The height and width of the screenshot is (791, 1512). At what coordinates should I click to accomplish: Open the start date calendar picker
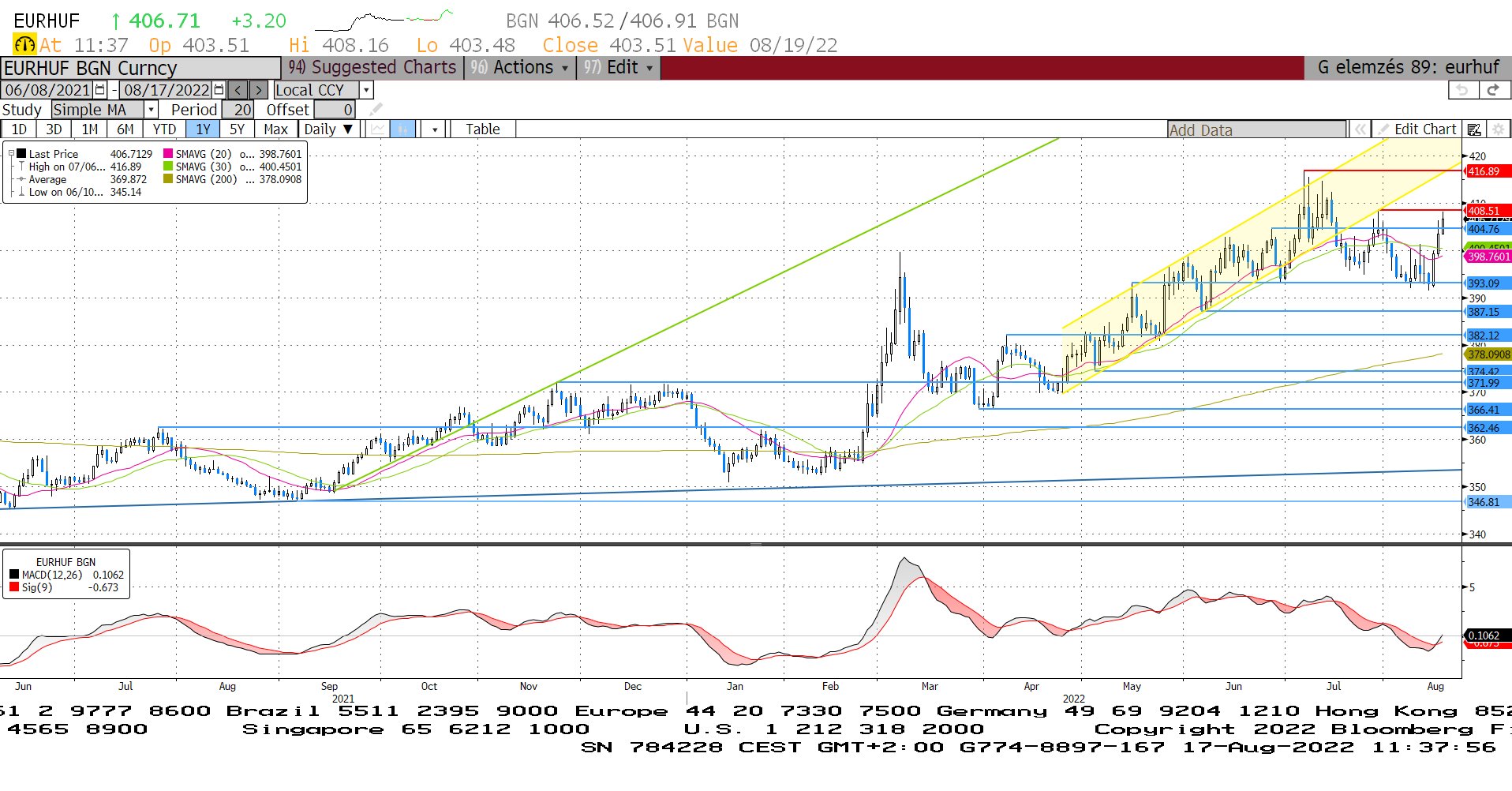(100, 90)
